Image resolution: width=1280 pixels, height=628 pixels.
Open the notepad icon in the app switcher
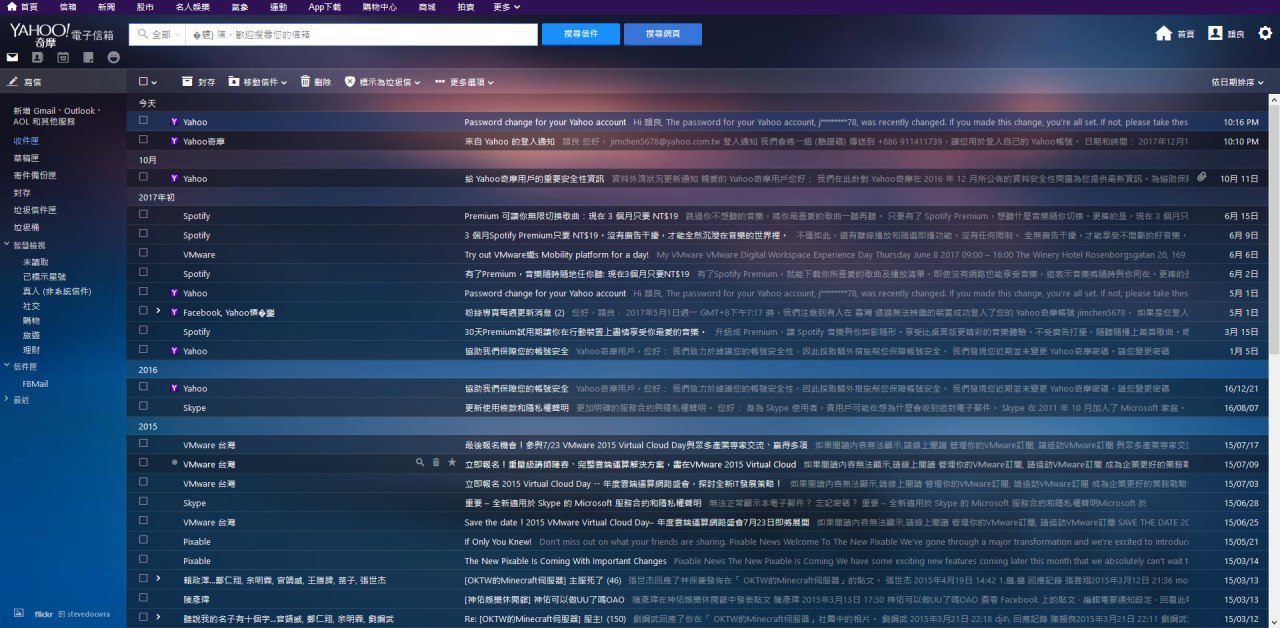click(x=88, y=57)
